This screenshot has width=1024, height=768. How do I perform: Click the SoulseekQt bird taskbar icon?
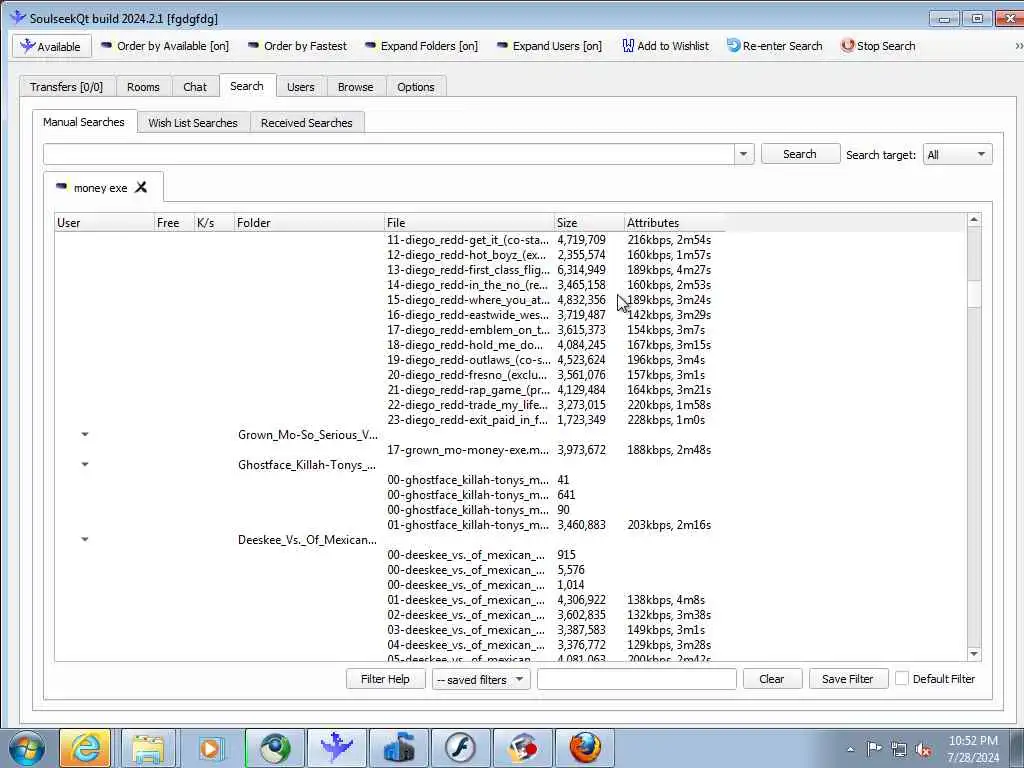click(x=337, y=748)
